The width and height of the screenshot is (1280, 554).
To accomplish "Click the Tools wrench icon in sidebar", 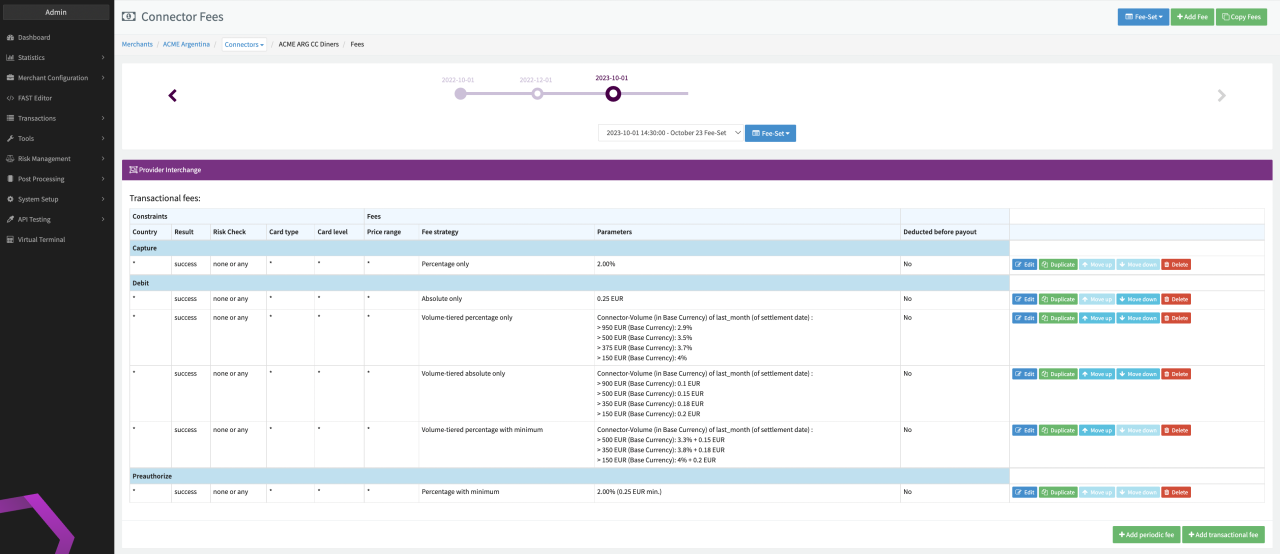I will (10, 138).
